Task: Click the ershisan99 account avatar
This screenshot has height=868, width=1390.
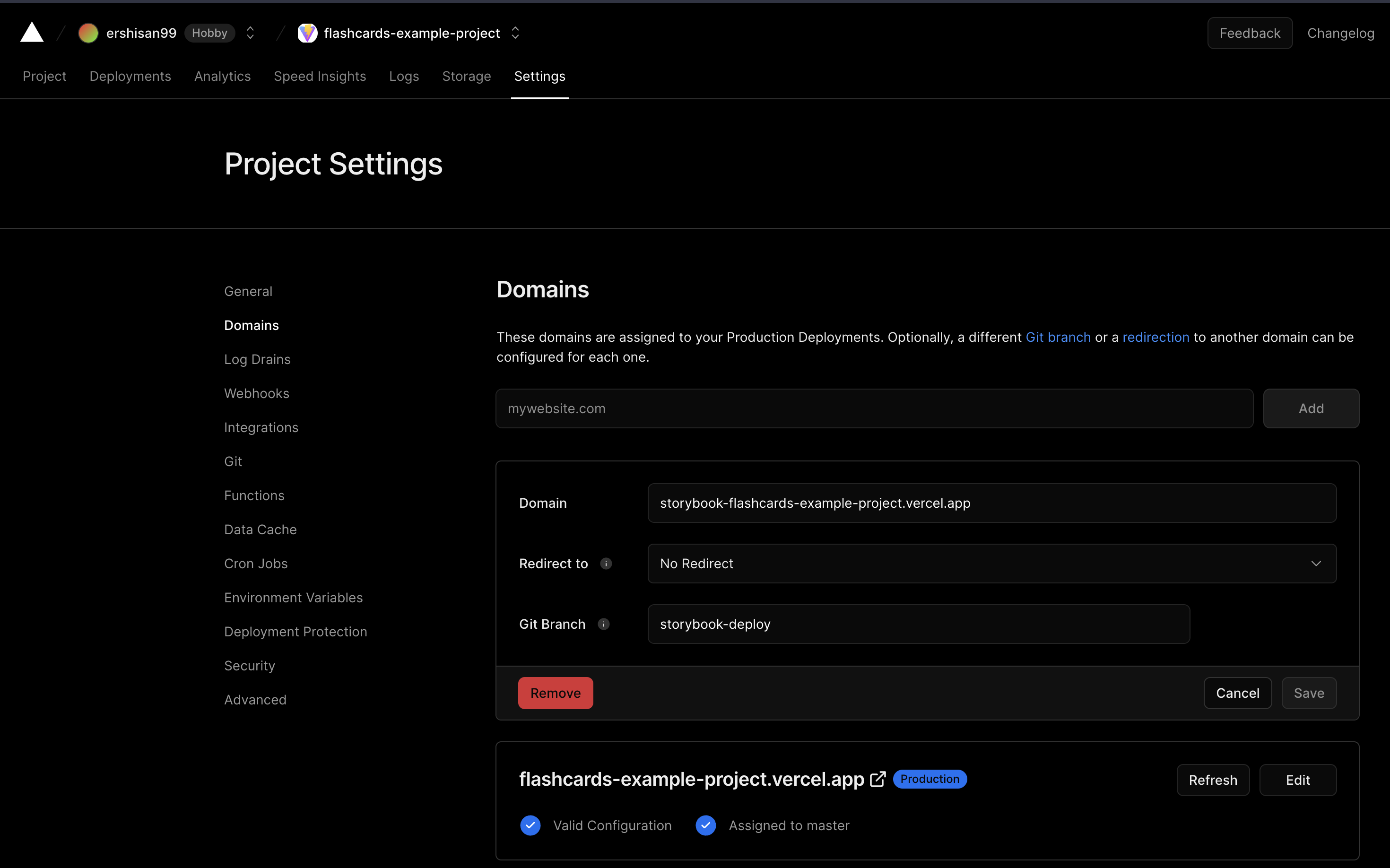Action: pos(88,33)
